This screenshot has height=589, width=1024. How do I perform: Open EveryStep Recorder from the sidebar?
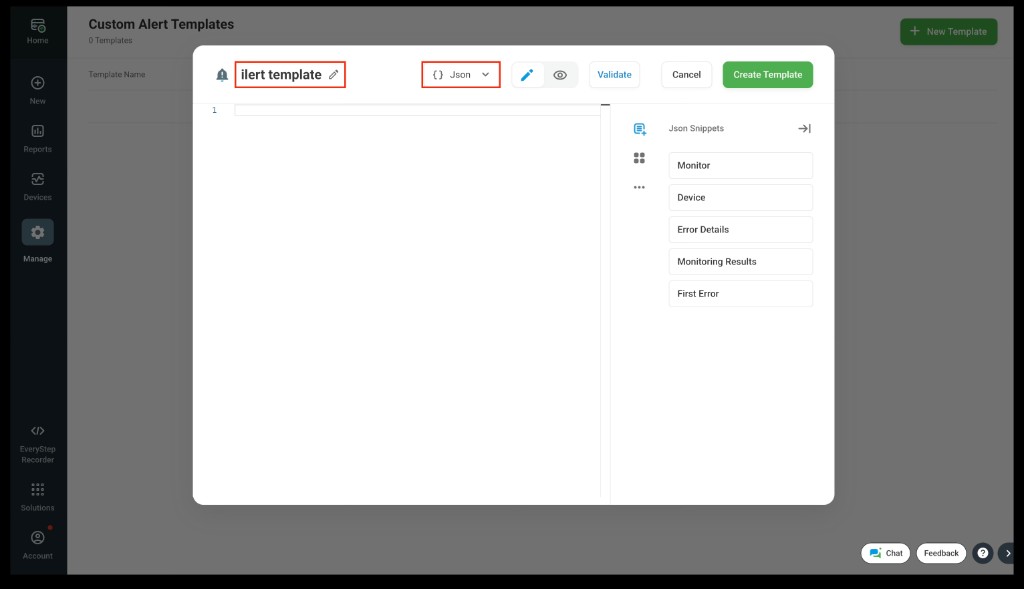click(37, 444)
